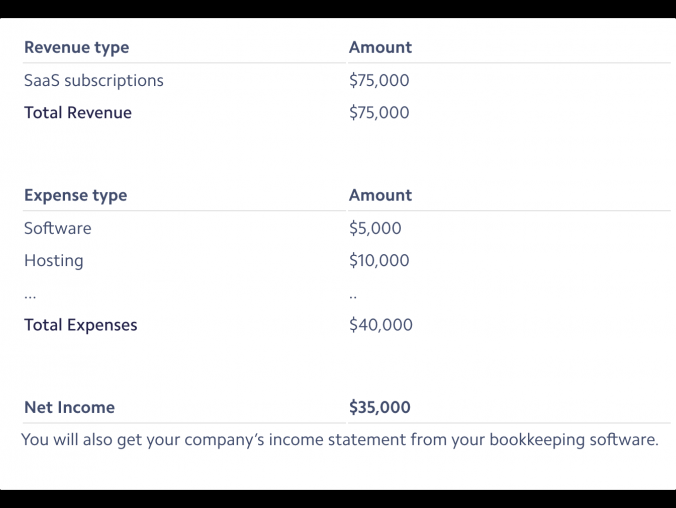Click the two-dot amount placeholder
The image size is (676, 508).
point(353,295)
